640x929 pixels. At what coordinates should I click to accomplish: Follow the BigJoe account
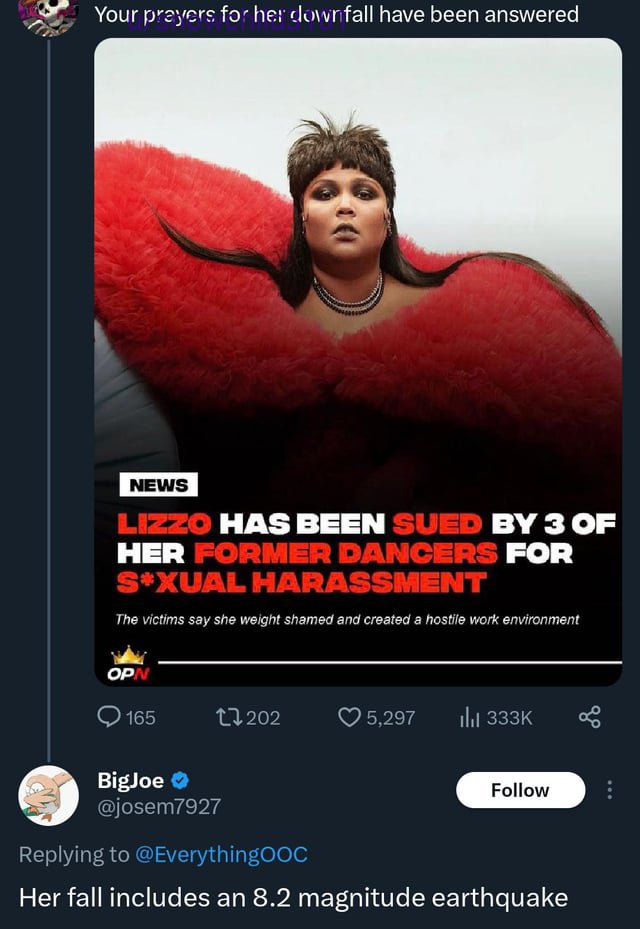click(520, 790)
